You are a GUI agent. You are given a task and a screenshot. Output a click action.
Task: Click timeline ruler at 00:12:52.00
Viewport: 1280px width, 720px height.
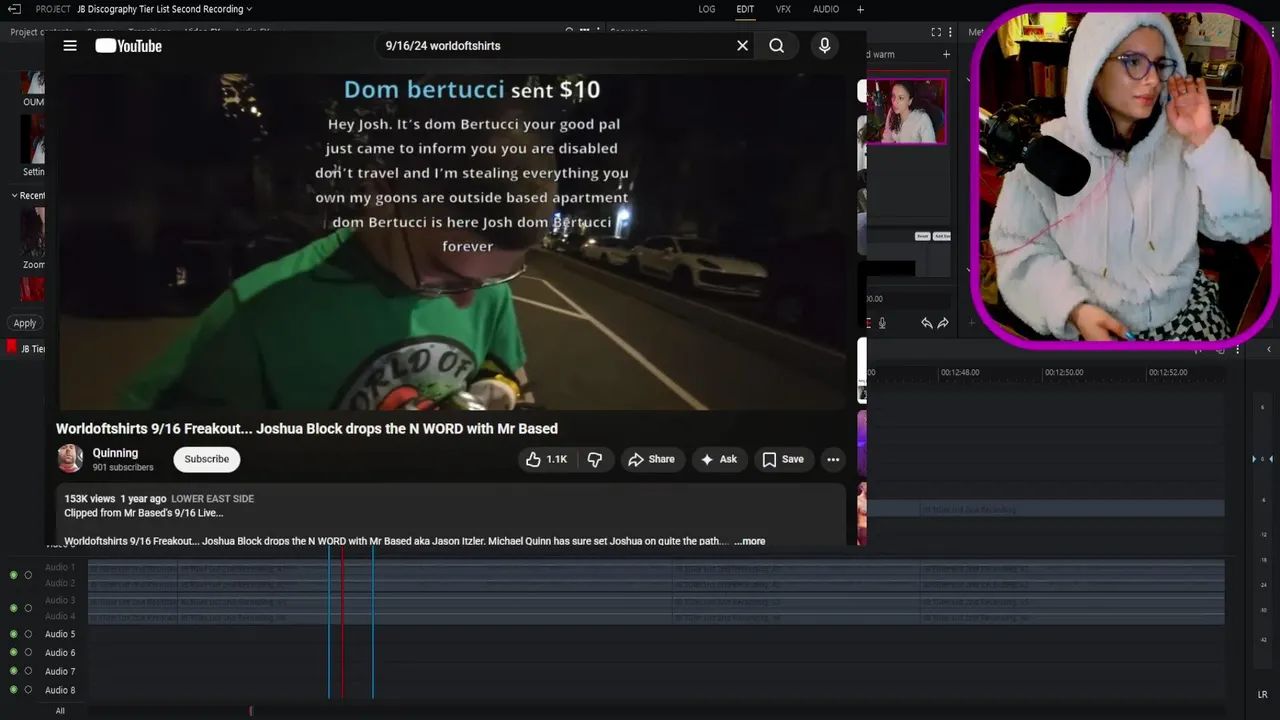(1168, 372)
